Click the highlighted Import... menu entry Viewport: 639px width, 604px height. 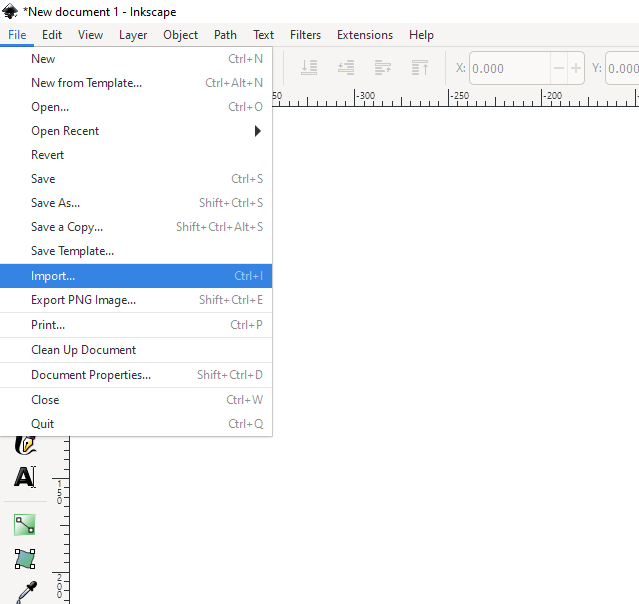pyautogui.click(x=136, y=276)
